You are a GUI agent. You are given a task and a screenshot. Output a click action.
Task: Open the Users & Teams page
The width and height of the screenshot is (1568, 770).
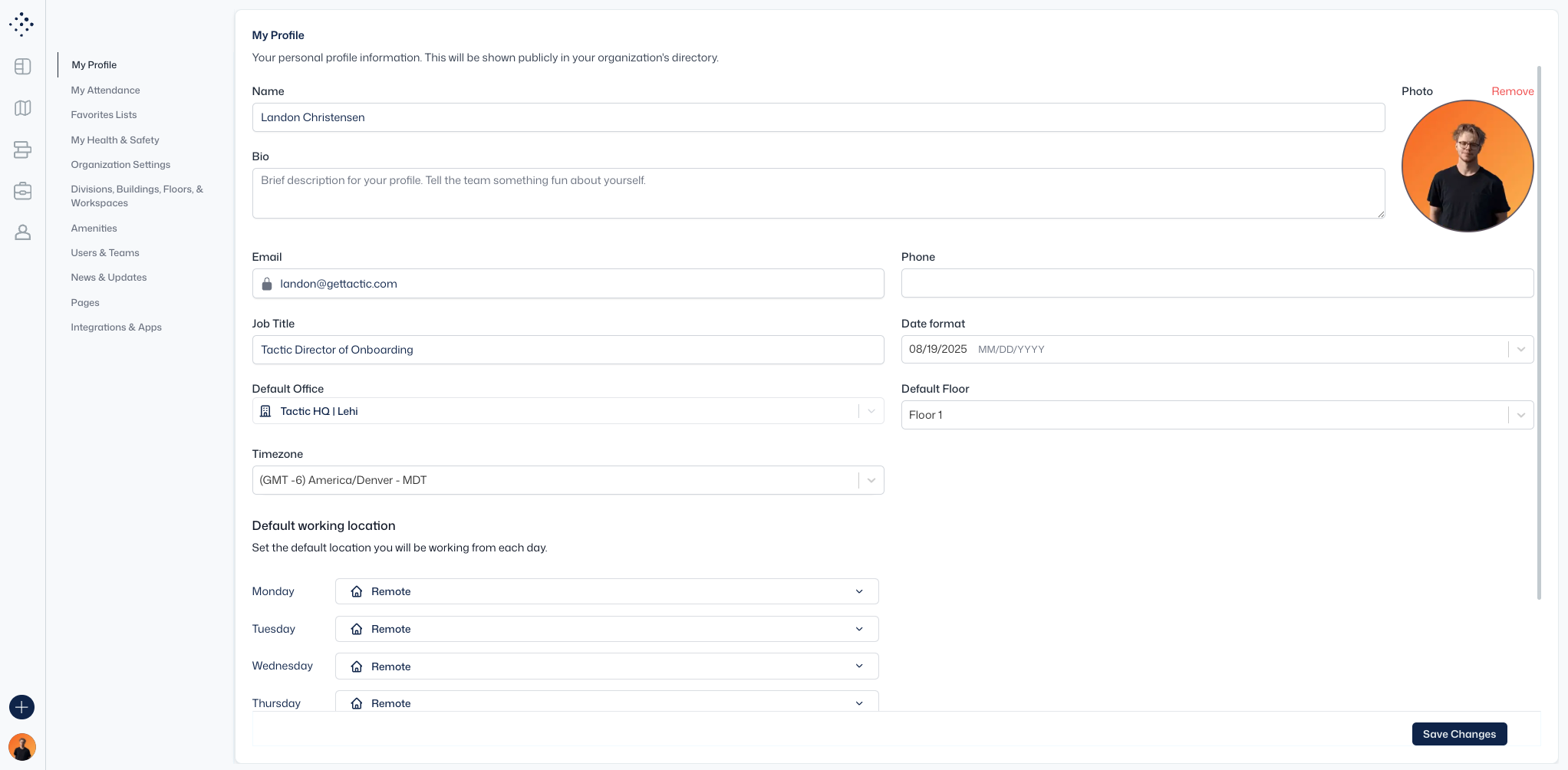click(105, 252)
